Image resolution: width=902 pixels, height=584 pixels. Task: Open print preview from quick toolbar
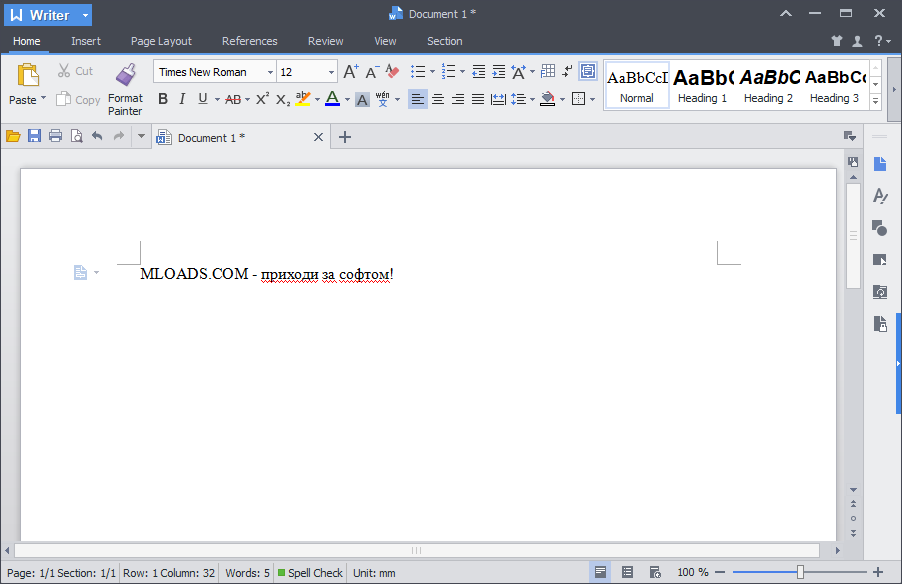pyautogui.click(x=76, y=136)
